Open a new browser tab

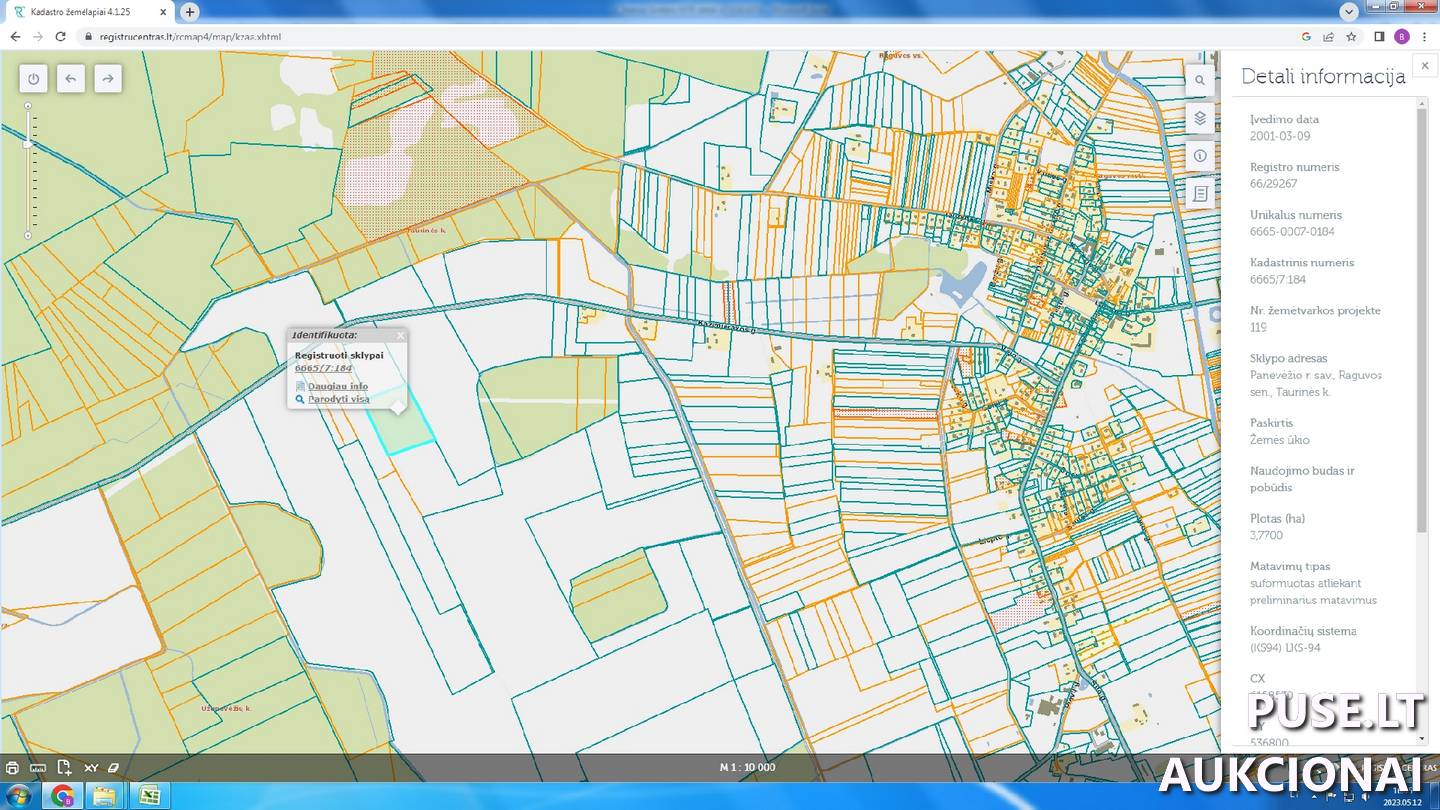point(190,12)
